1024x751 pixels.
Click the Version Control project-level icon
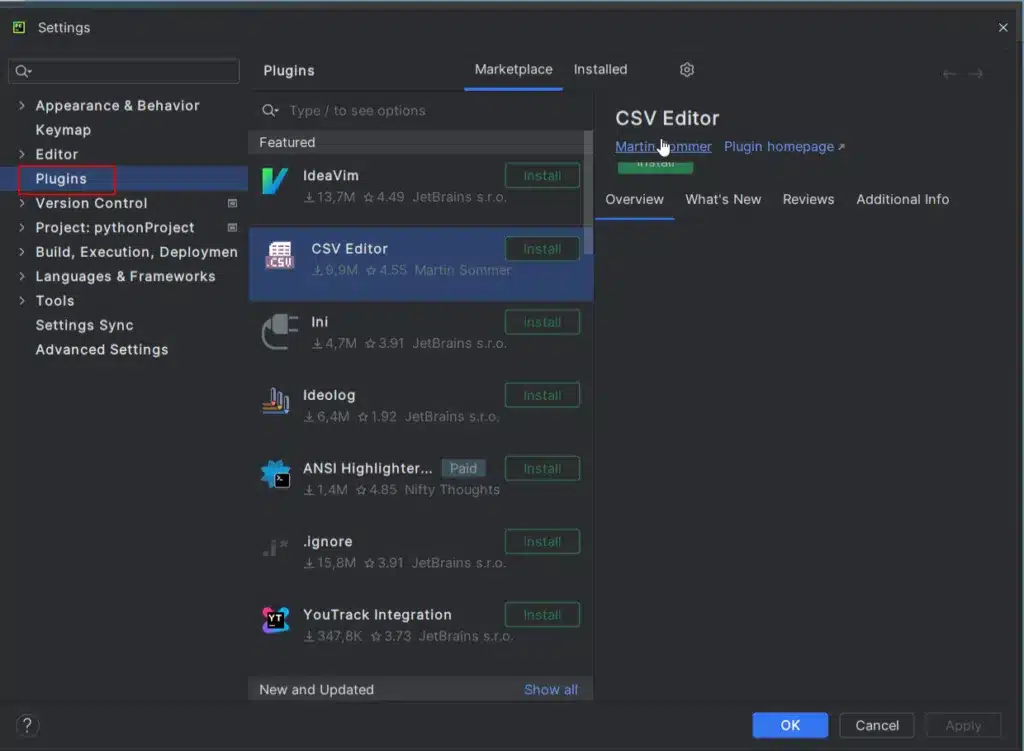click(232, 203)
